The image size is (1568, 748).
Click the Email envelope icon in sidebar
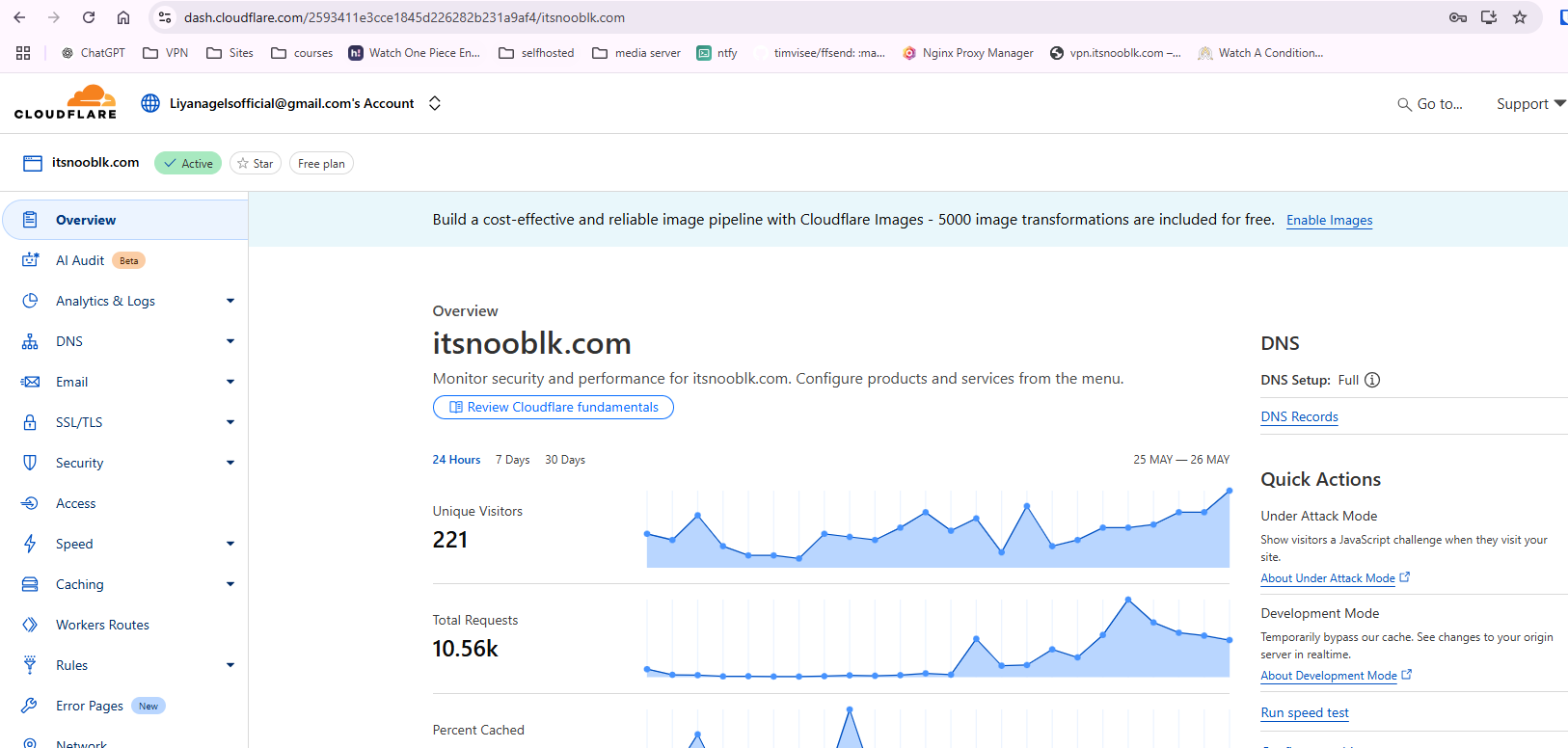coord(30,382)
